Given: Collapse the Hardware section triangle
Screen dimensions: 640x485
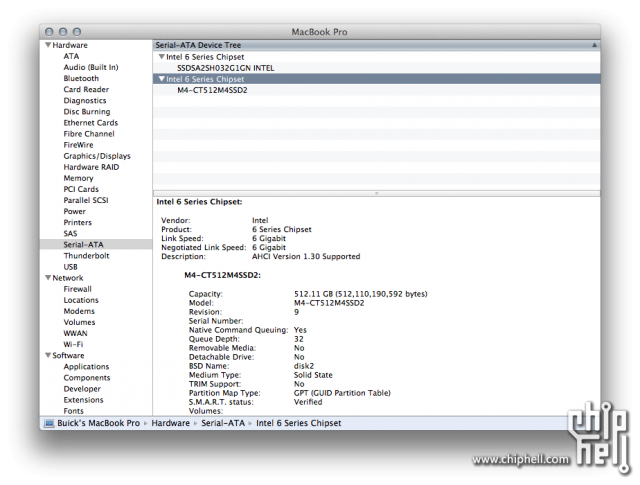Looking at the screenshot, I should click(x=48, y=45).
